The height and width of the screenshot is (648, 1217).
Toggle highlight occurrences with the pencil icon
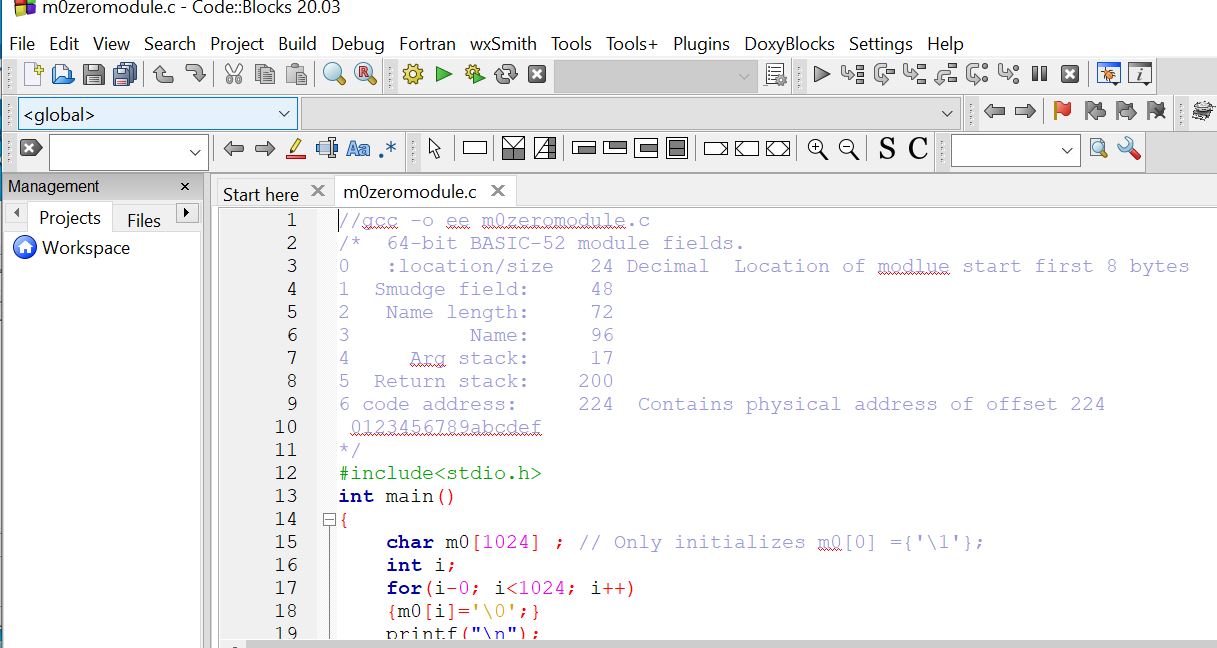[x=295, y=149]
